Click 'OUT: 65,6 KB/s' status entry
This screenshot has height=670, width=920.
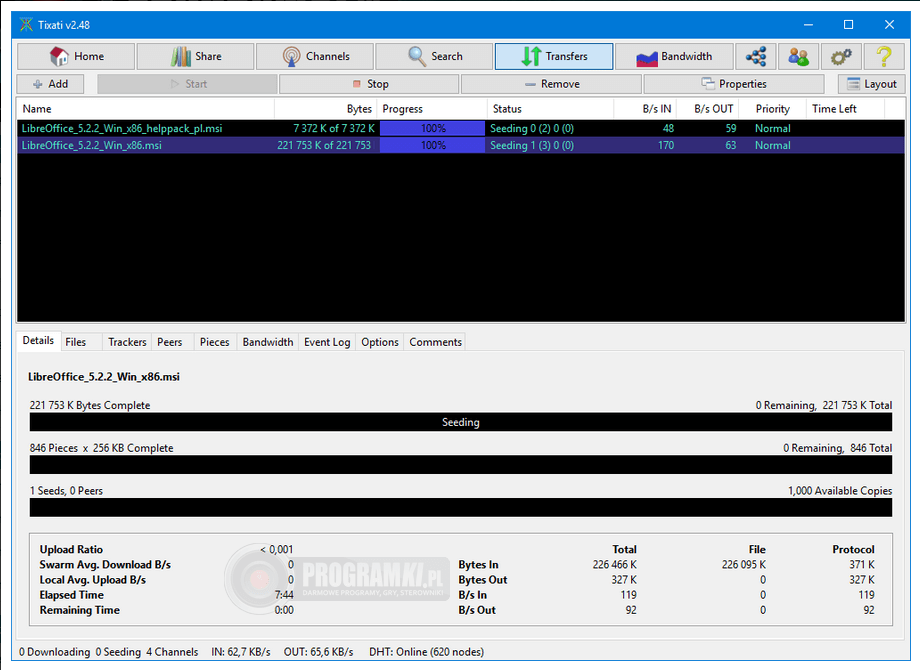319,652
